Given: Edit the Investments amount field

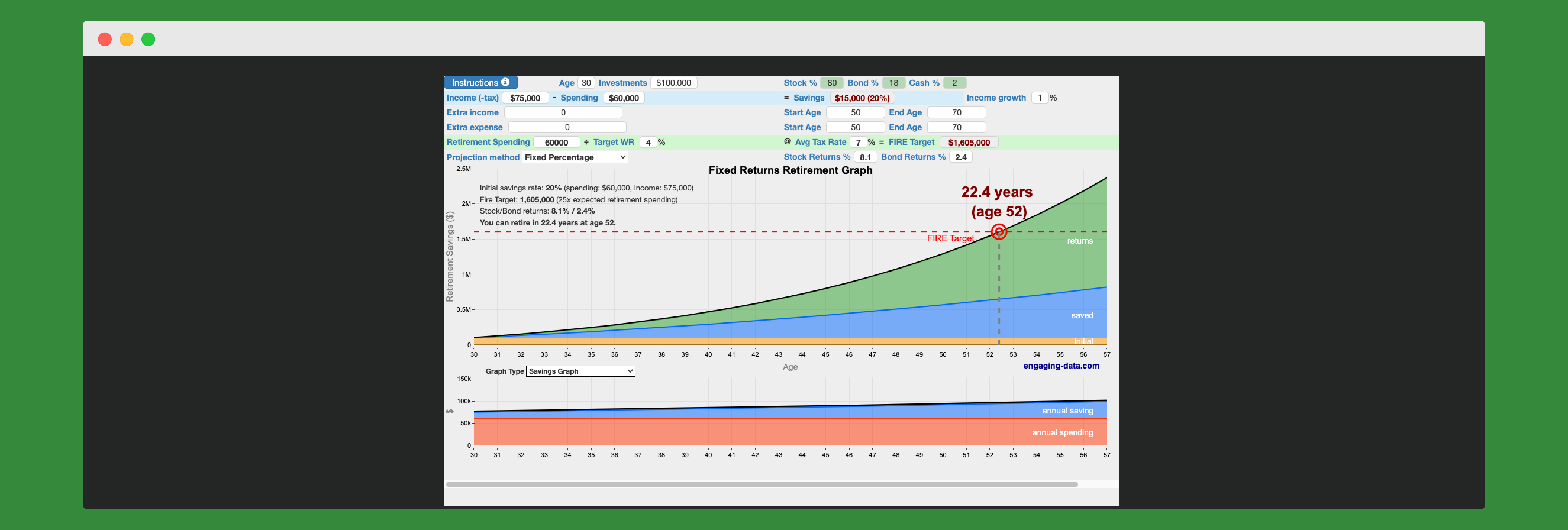Looking at the screenshot, I should click(673, 83).
